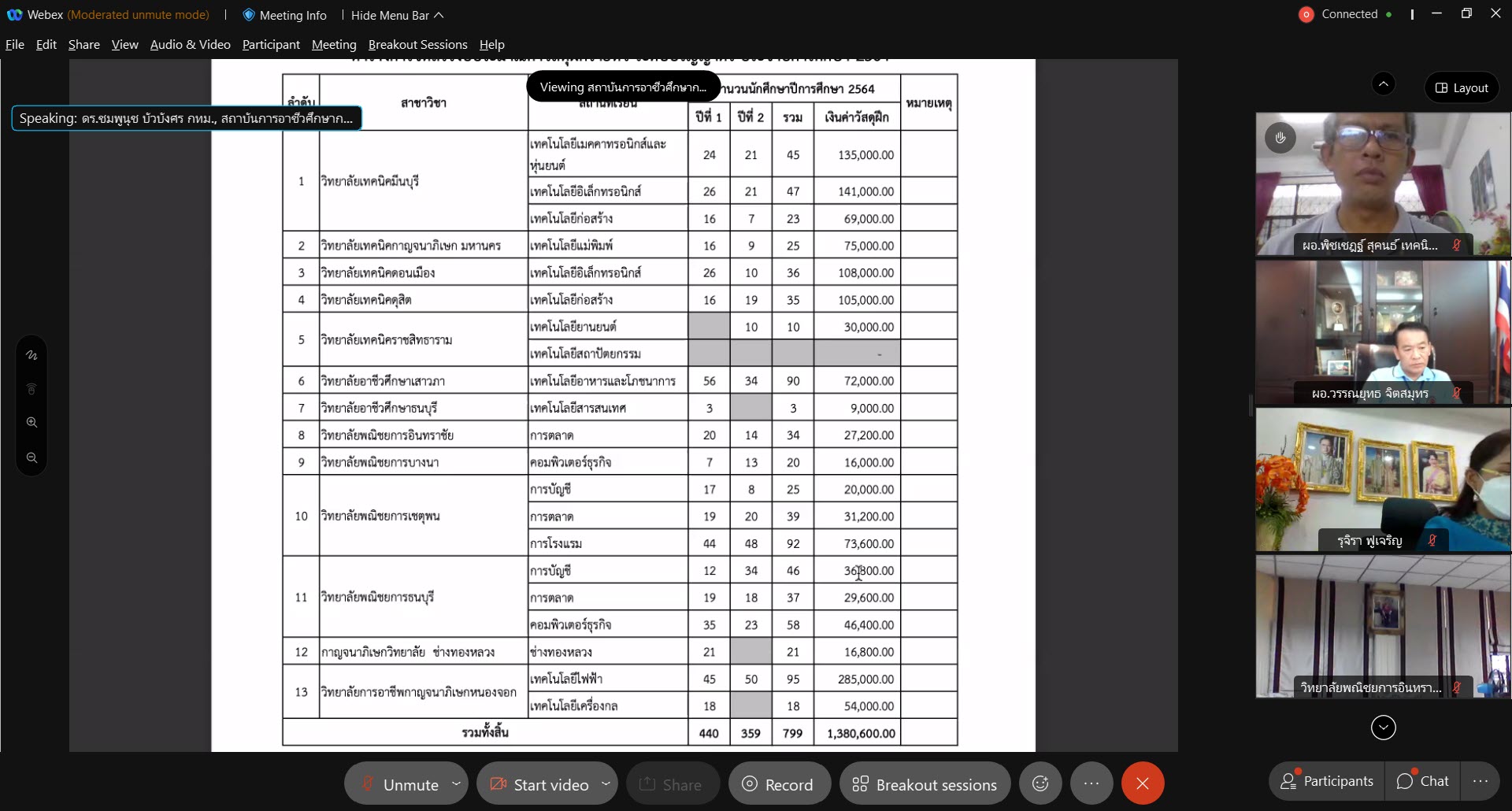
Task: Open the Audio & Video menu
Action: point(191,45)
